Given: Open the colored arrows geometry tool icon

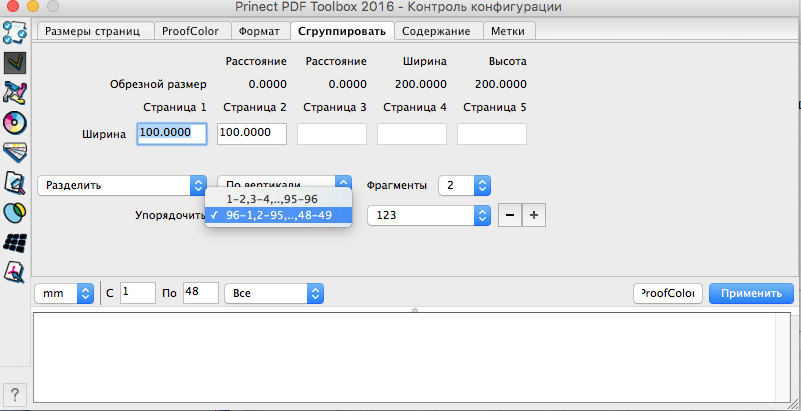Looking at the screenshot, I should (x=15, y=92).
